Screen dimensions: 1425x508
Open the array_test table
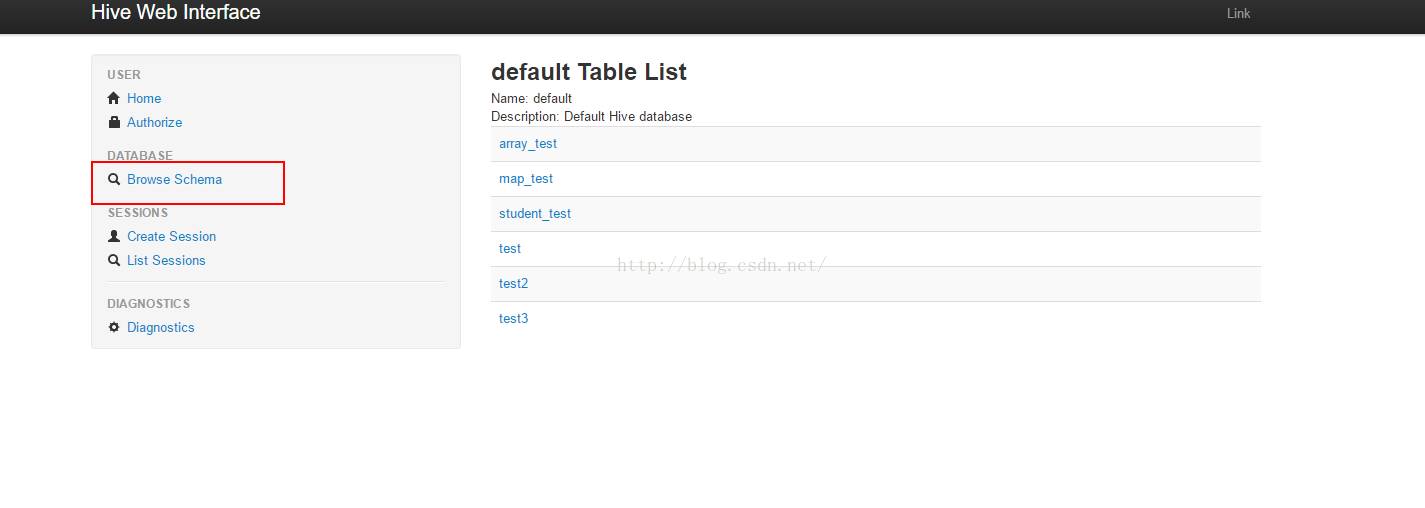pyautogui.click(x=528, y=144)
